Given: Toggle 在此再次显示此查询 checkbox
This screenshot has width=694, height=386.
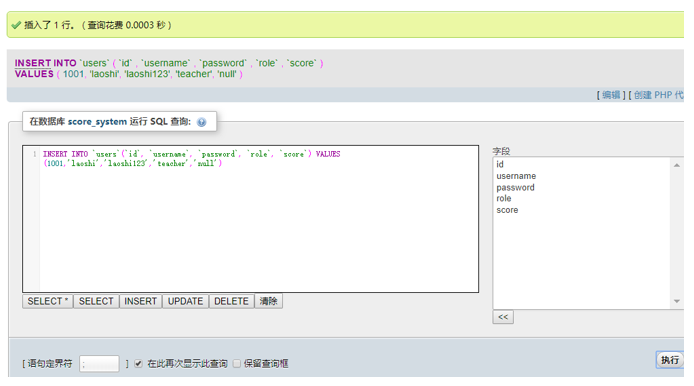Looking at the screenshot, I should click(139, 363).
